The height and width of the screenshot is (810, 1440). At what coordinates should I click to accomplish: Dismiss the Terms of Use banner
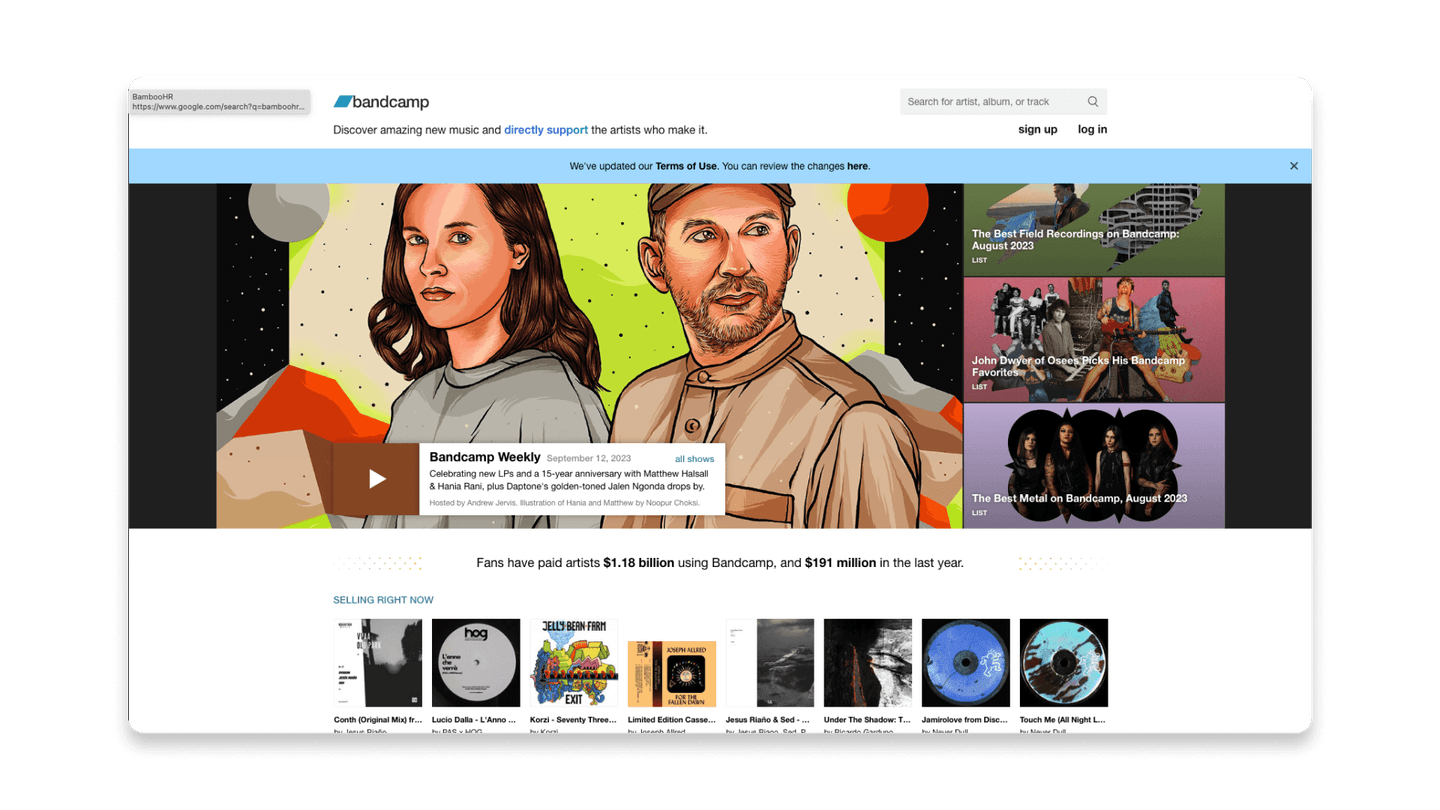(x=1294, y=166)
